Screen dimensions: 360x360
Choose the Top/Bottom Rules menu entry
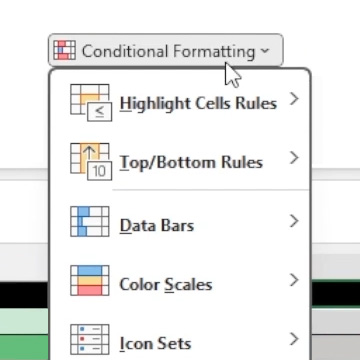click(180, 162)
